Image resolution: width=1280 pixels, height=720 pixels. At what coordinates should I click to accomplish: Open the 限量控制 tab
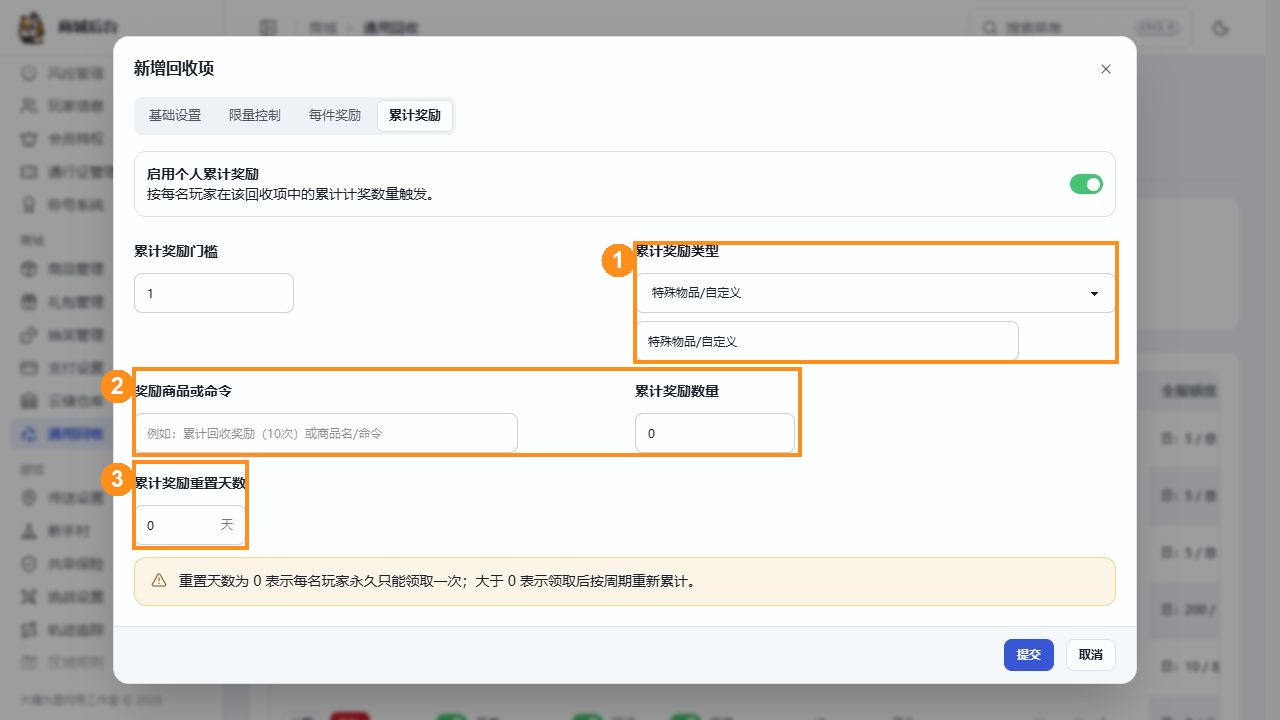(x=255, y=115)
